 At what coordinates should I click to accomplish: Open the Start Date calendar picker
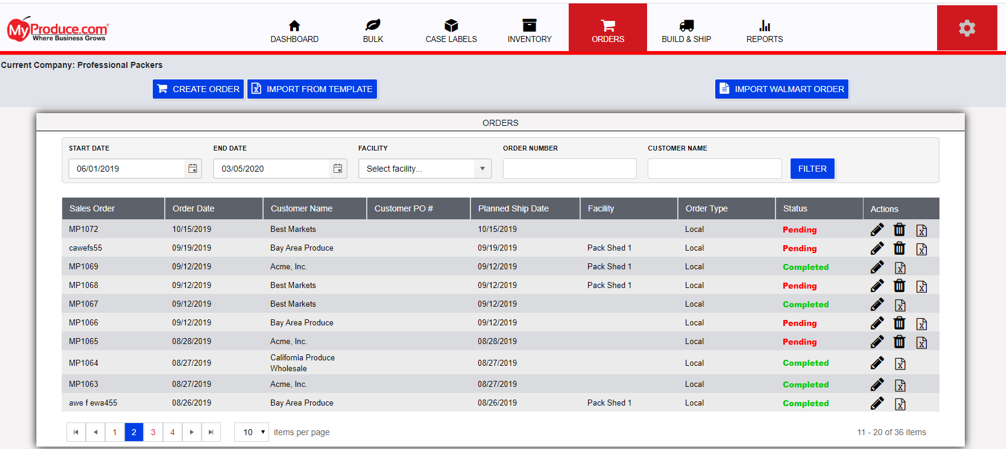click(x=193, y=169)
